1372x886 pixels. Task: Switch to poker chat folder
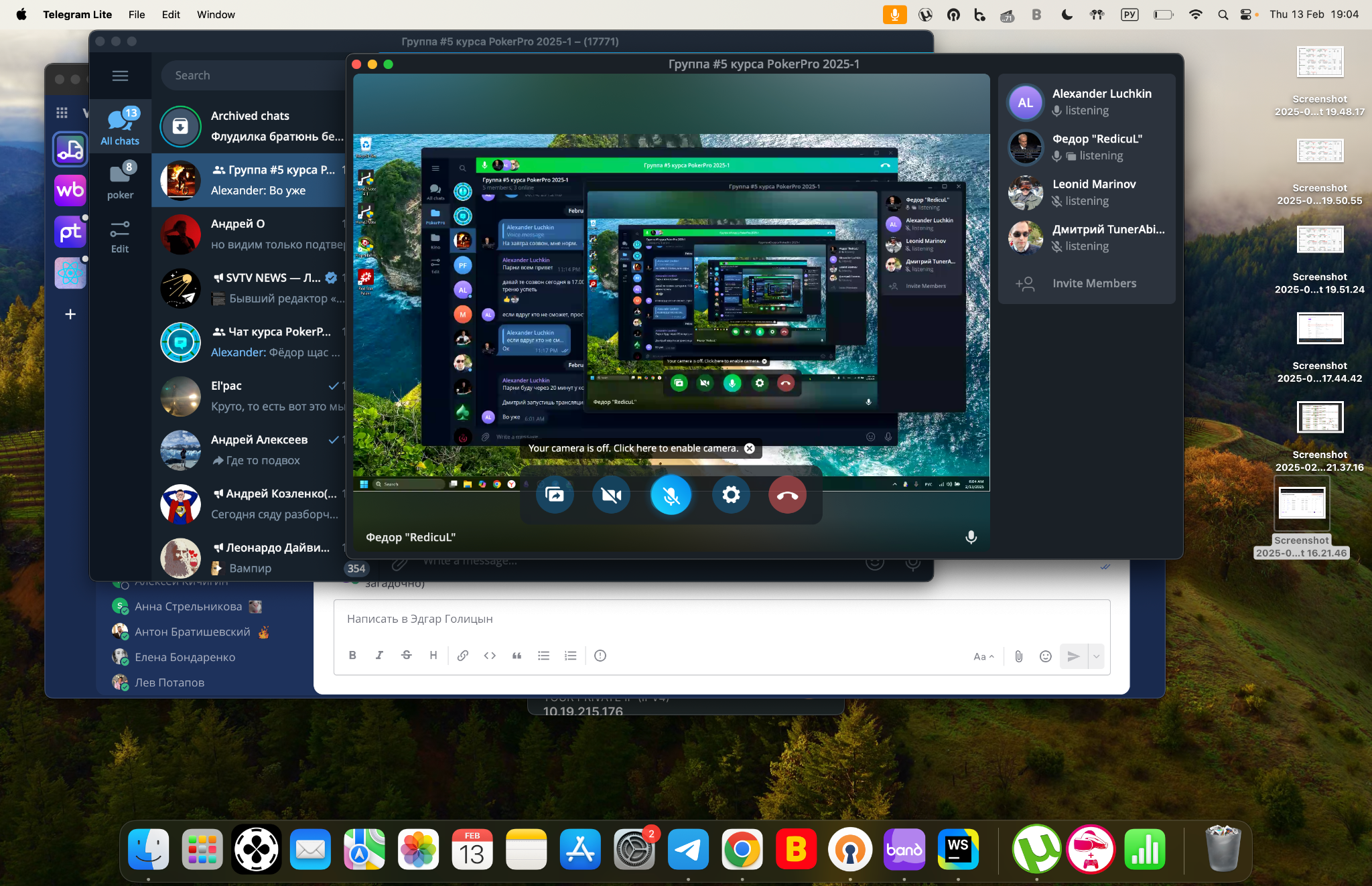[x=121, y=180]
